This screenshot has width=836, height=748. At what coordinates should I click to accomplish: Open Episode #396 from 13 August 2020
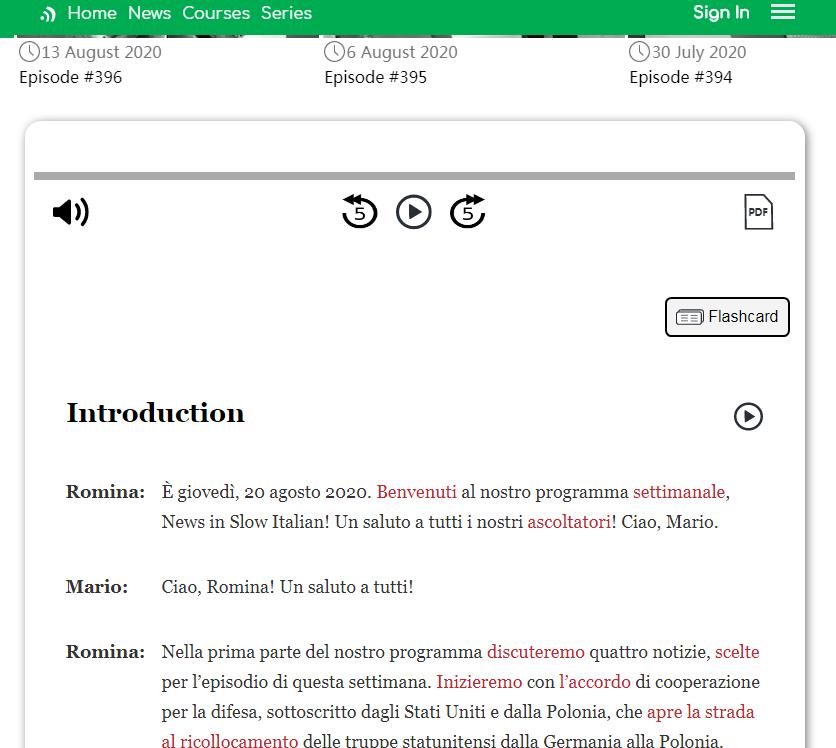pos(70,77)
